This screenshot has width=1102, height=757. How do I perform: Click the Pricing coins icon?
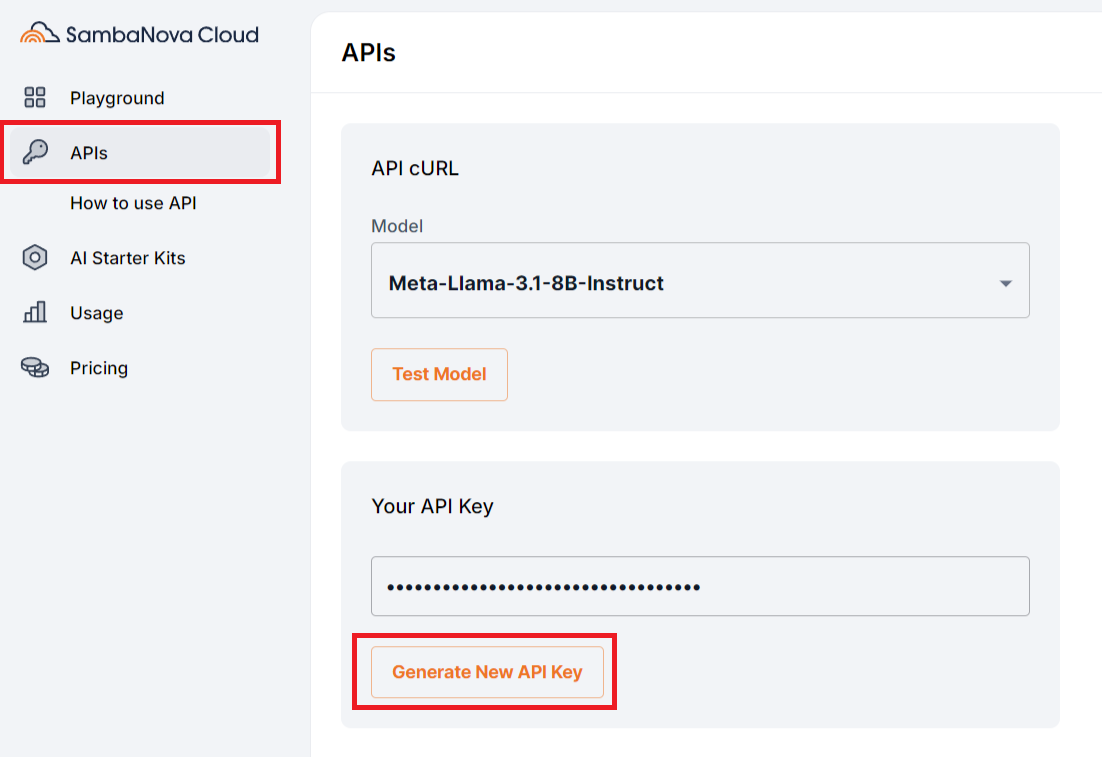pos(35,368)
